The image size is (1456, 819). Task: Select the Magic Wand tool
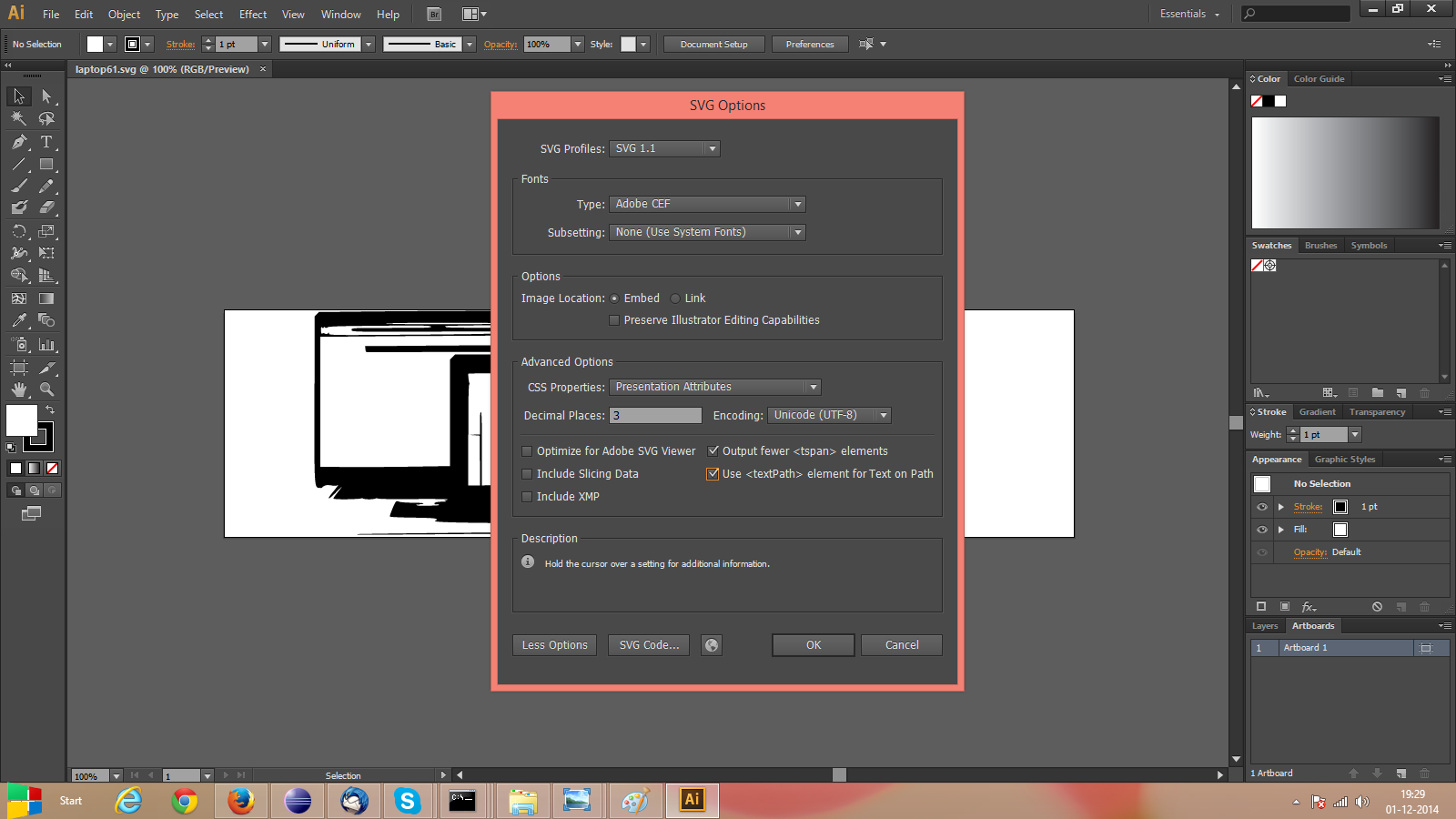[19, 118]
